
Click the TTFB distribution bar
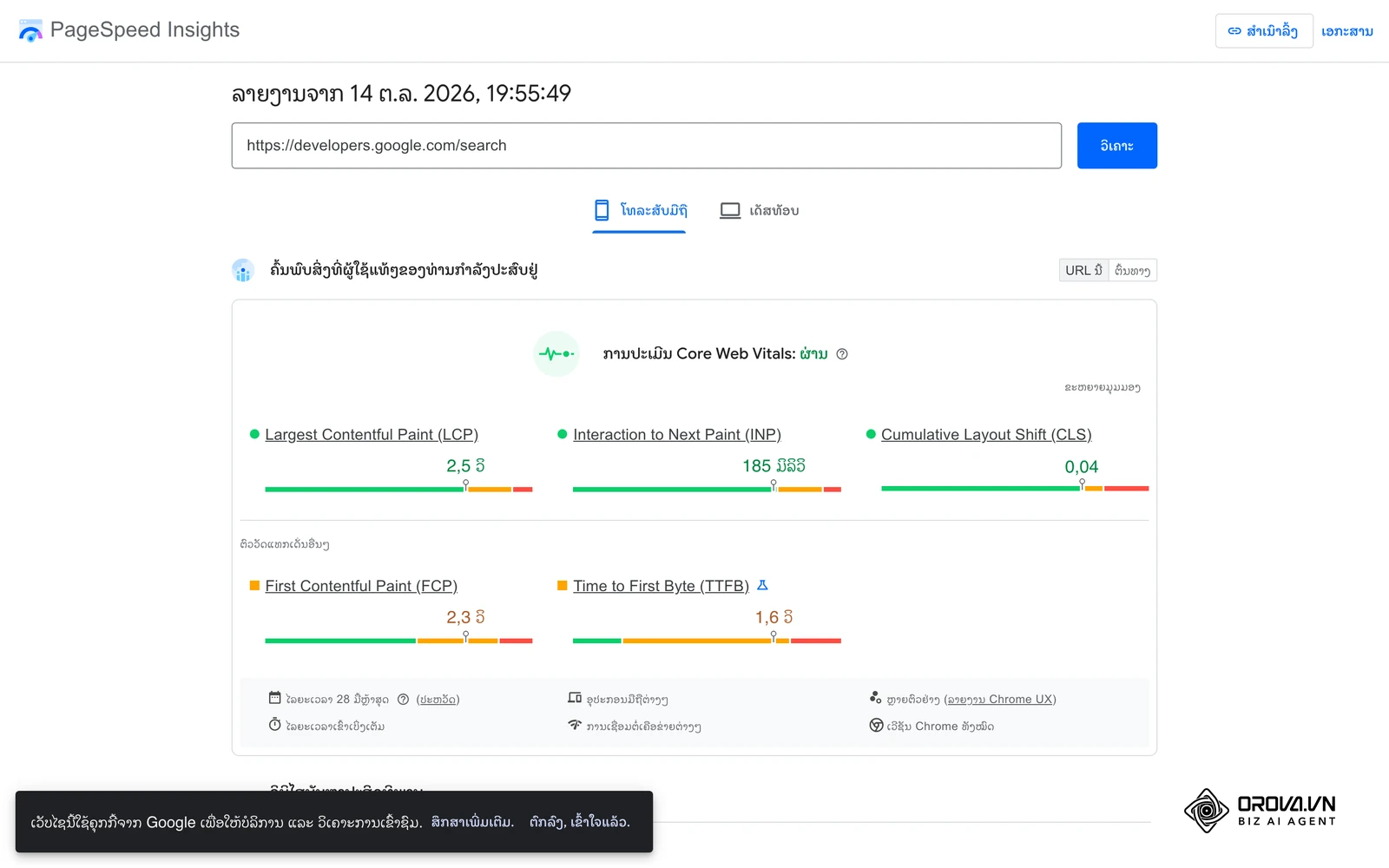[707, 641]
